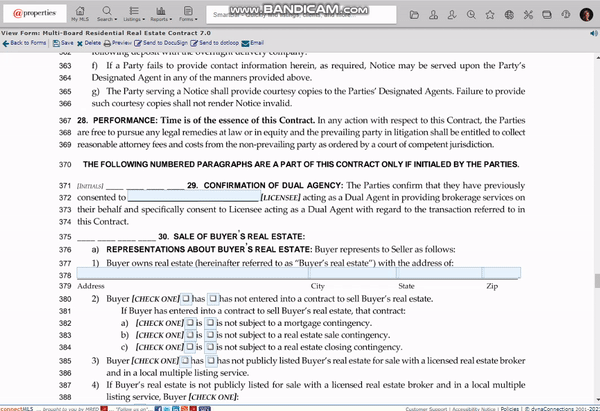Open the My MLS home icon
This screenshot has width=600, height=411.
tap(79, 15)
